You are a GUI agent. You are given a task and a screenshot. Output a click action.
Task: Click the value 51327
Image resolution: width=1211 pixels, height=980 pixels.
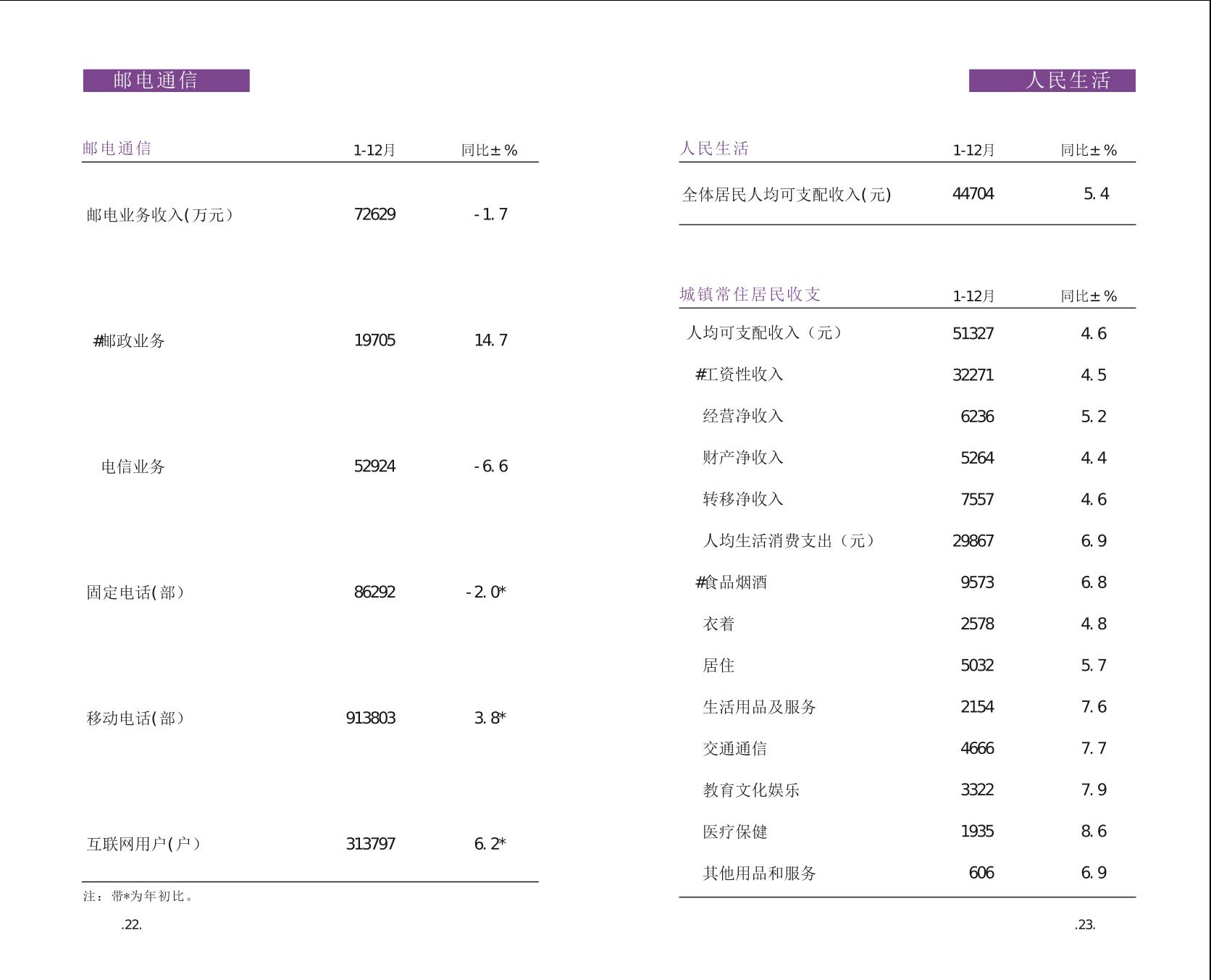(973, 334)
